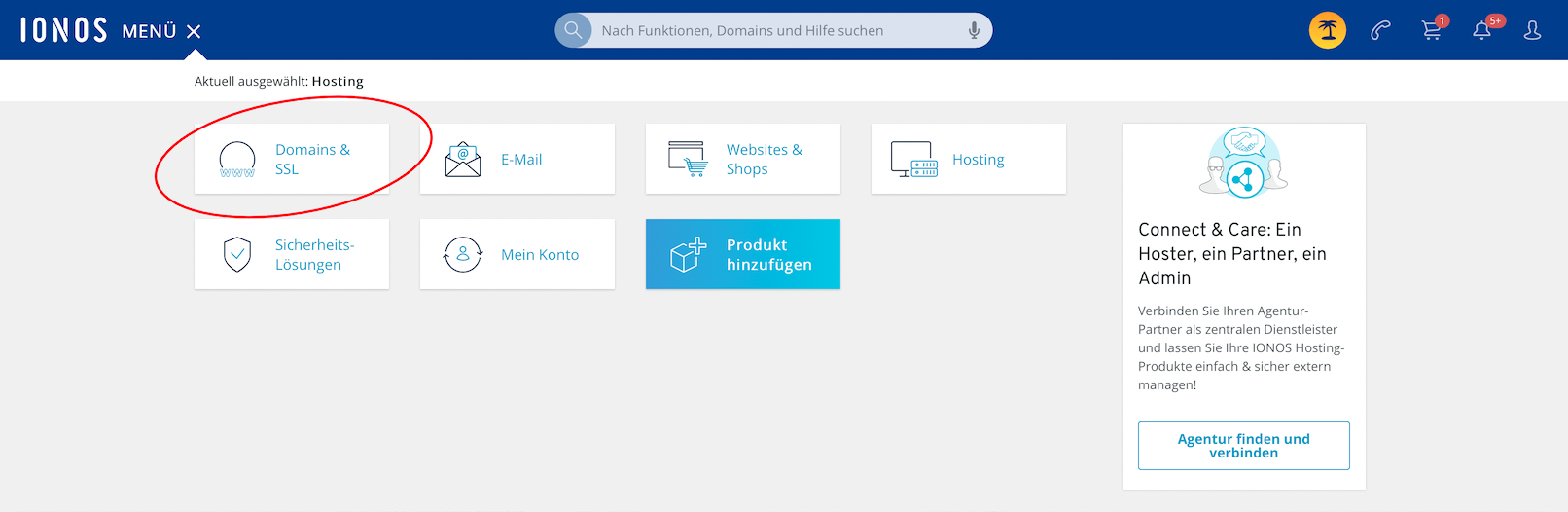The height and width of the screenshot is (512, 1568).
Task: Click the Connect & Care illustration
Action: (x=1243, y=162)
